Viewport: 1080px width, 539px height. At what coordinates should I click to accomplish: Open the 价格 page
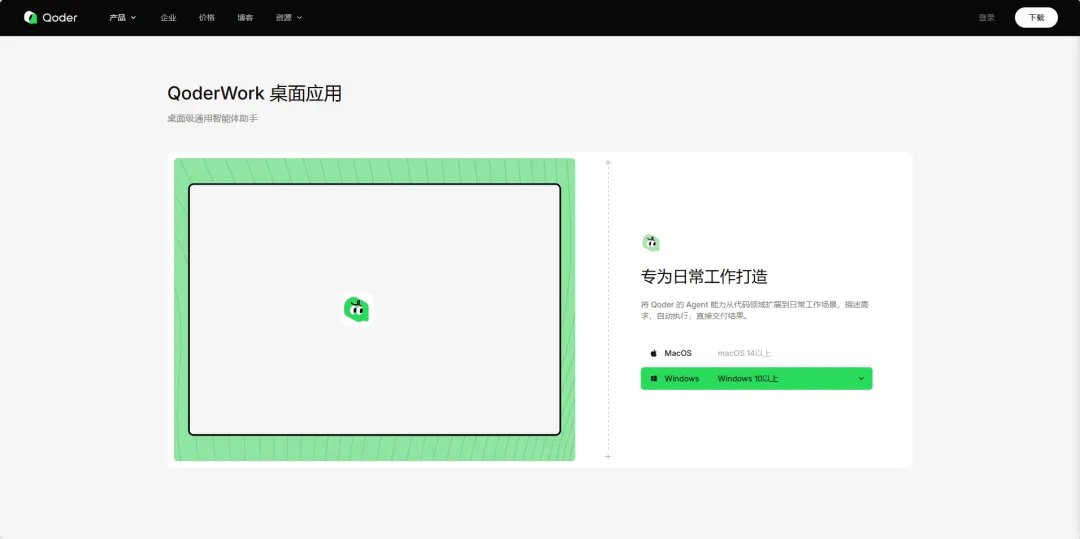coord(207,18)
